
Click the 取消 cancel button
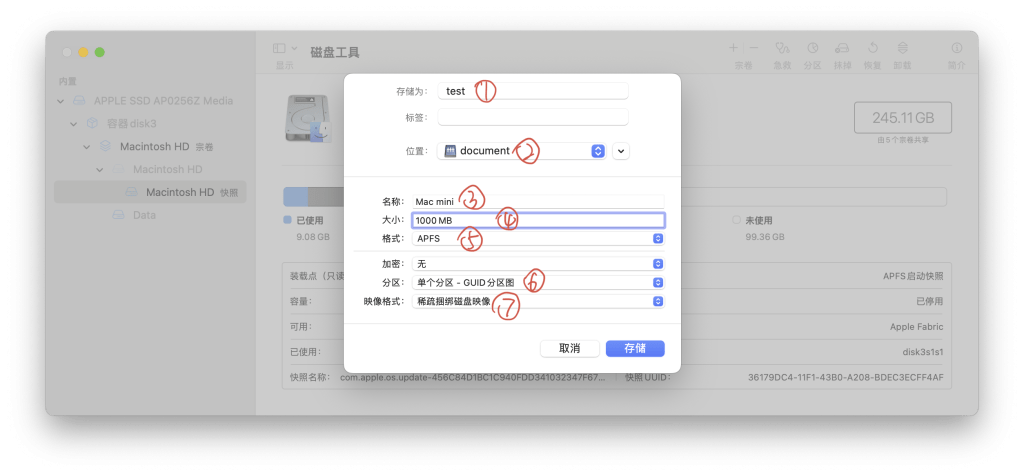569,349
